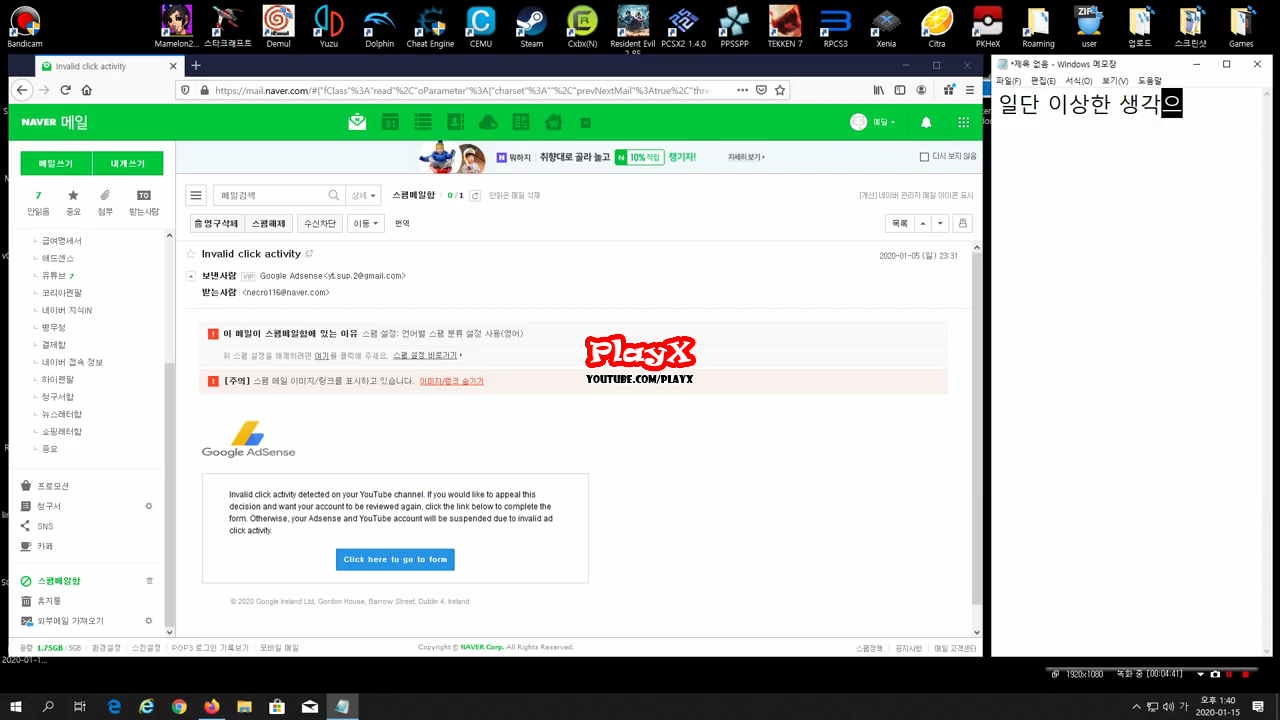Viewport: 1280px width, 720px height.
Task: Open the Naver Memo list icon
Action: pos(423,122)
